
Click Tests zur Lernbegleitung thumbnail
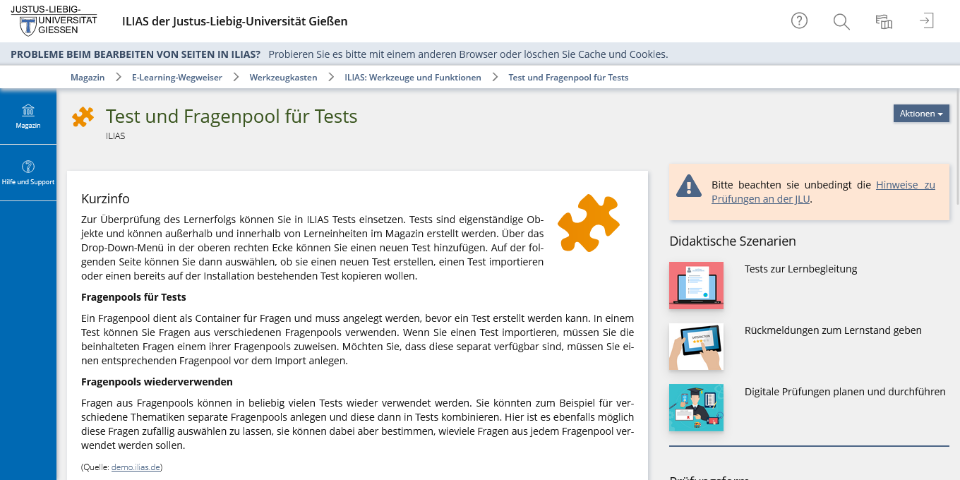696,285
